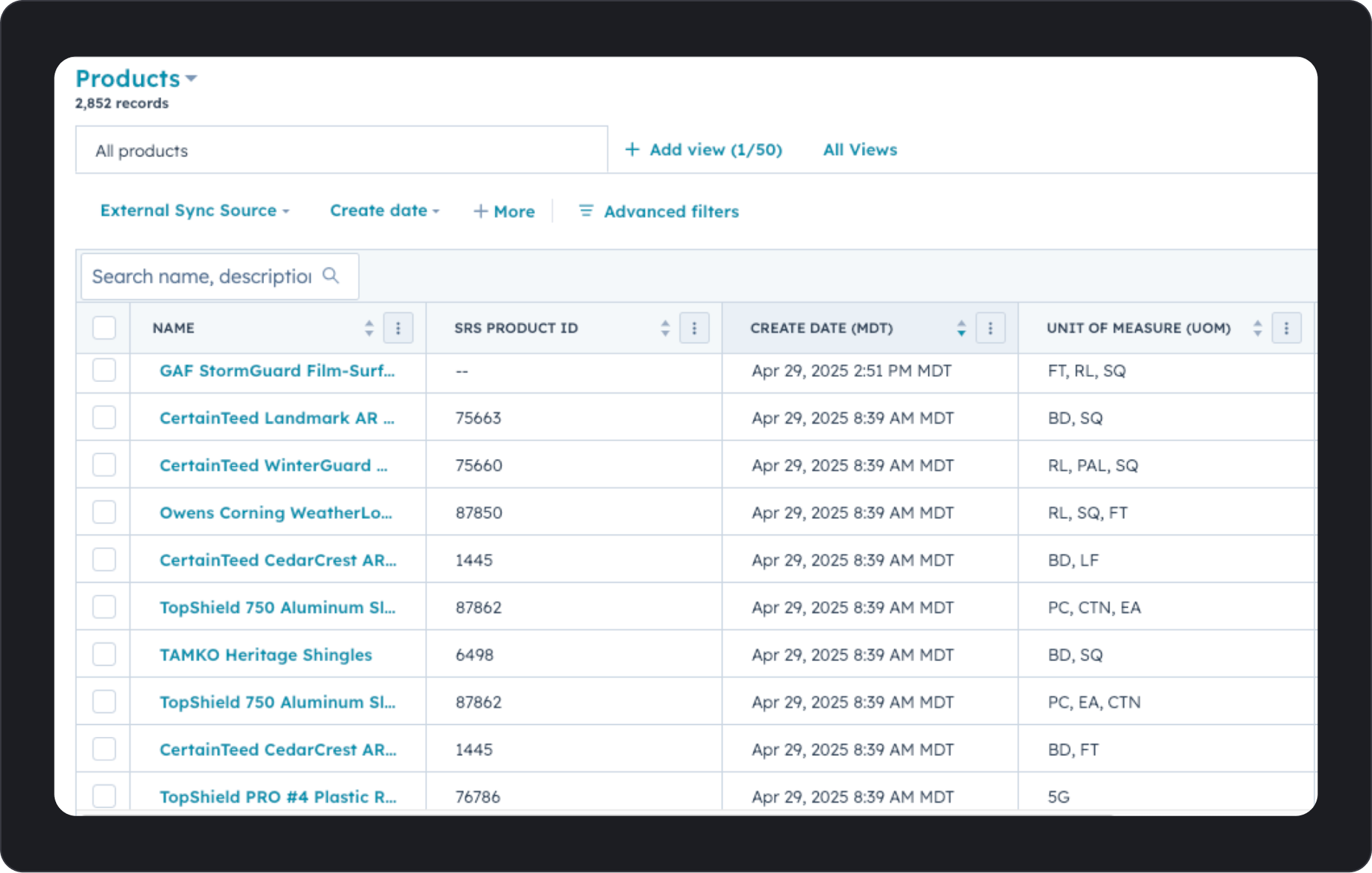Open All Views

click(x=859, y=149)
